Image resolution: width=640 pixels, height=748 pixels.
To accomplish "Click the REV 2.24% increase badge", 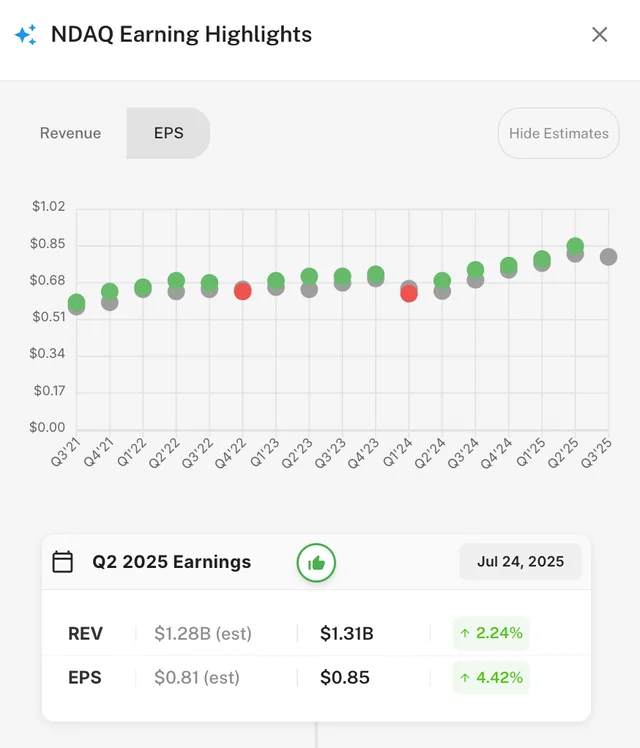I will 491,633.
